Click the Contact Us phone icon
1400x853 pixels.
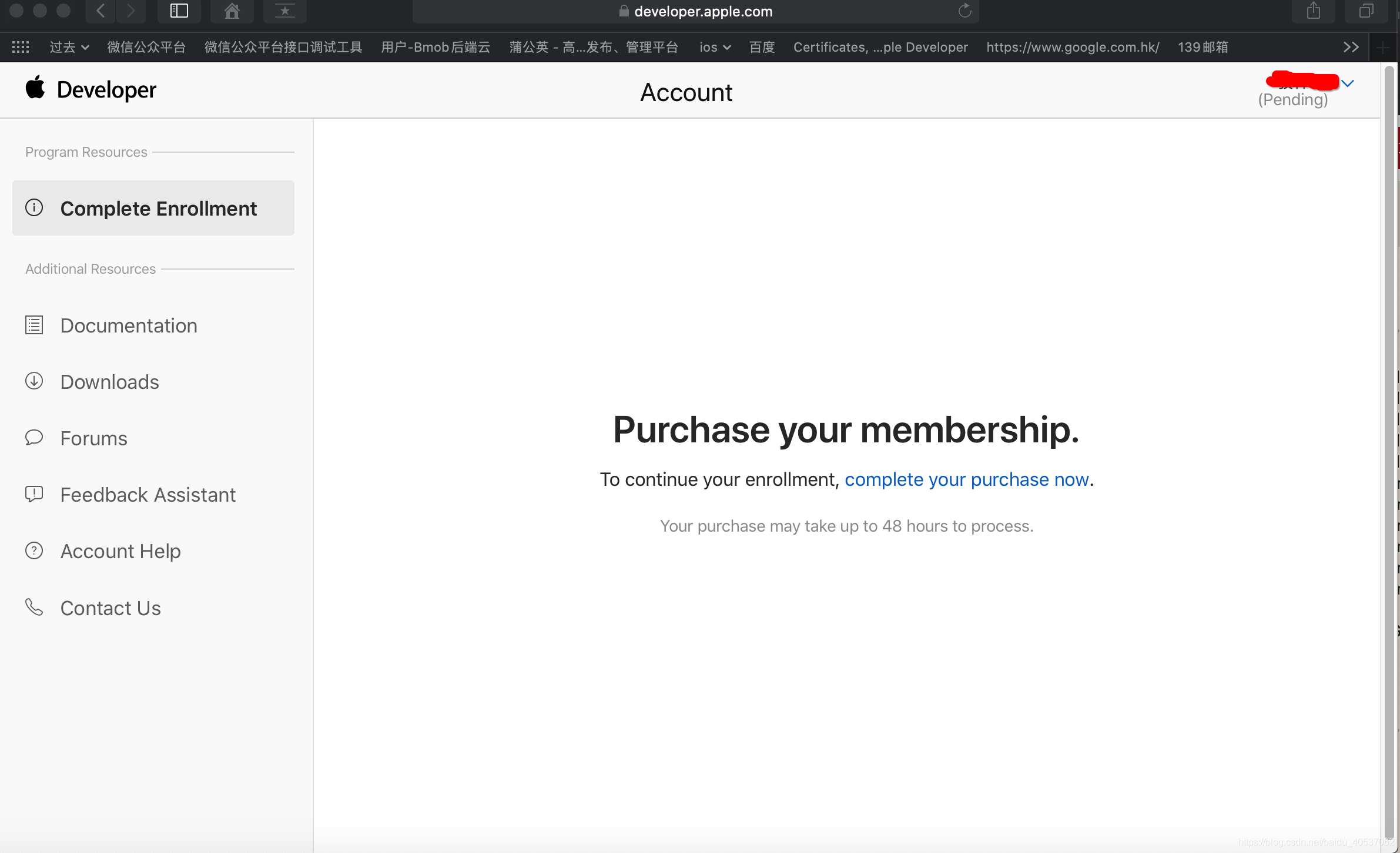(33, 607)
